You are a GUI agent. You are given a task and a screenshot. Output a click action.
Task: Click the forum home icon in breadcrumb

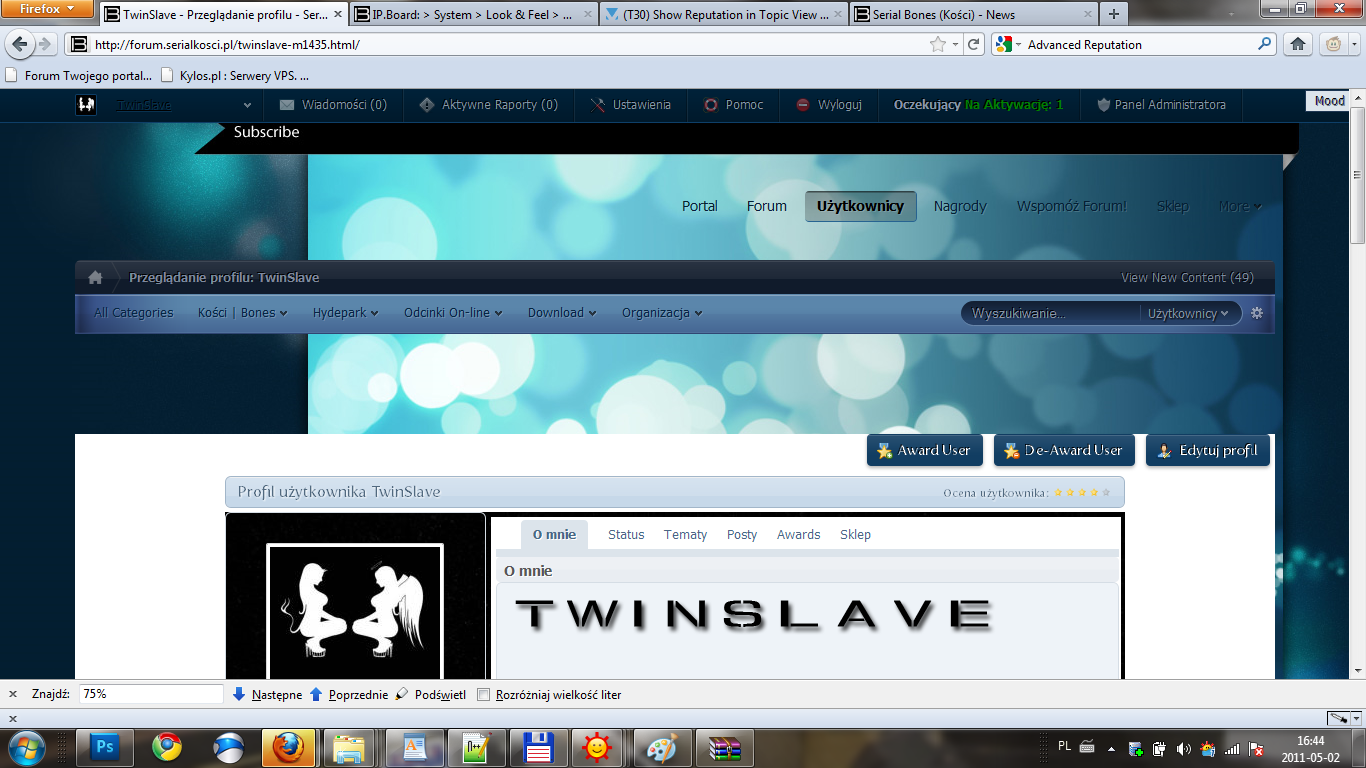click(x=95, y=278)
